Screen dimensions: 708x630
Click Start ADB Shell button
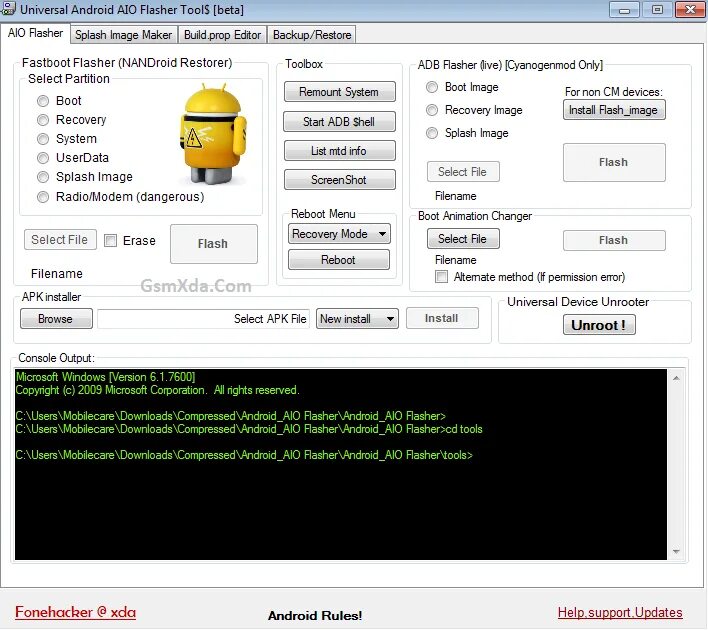click(x=340, y=121)
